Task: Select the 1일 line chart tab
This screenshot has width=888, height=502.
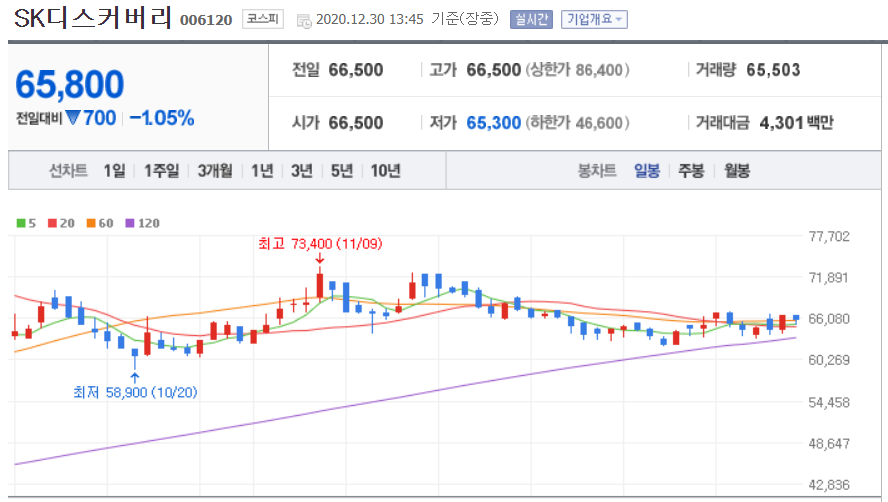Action: click(114, 170)
